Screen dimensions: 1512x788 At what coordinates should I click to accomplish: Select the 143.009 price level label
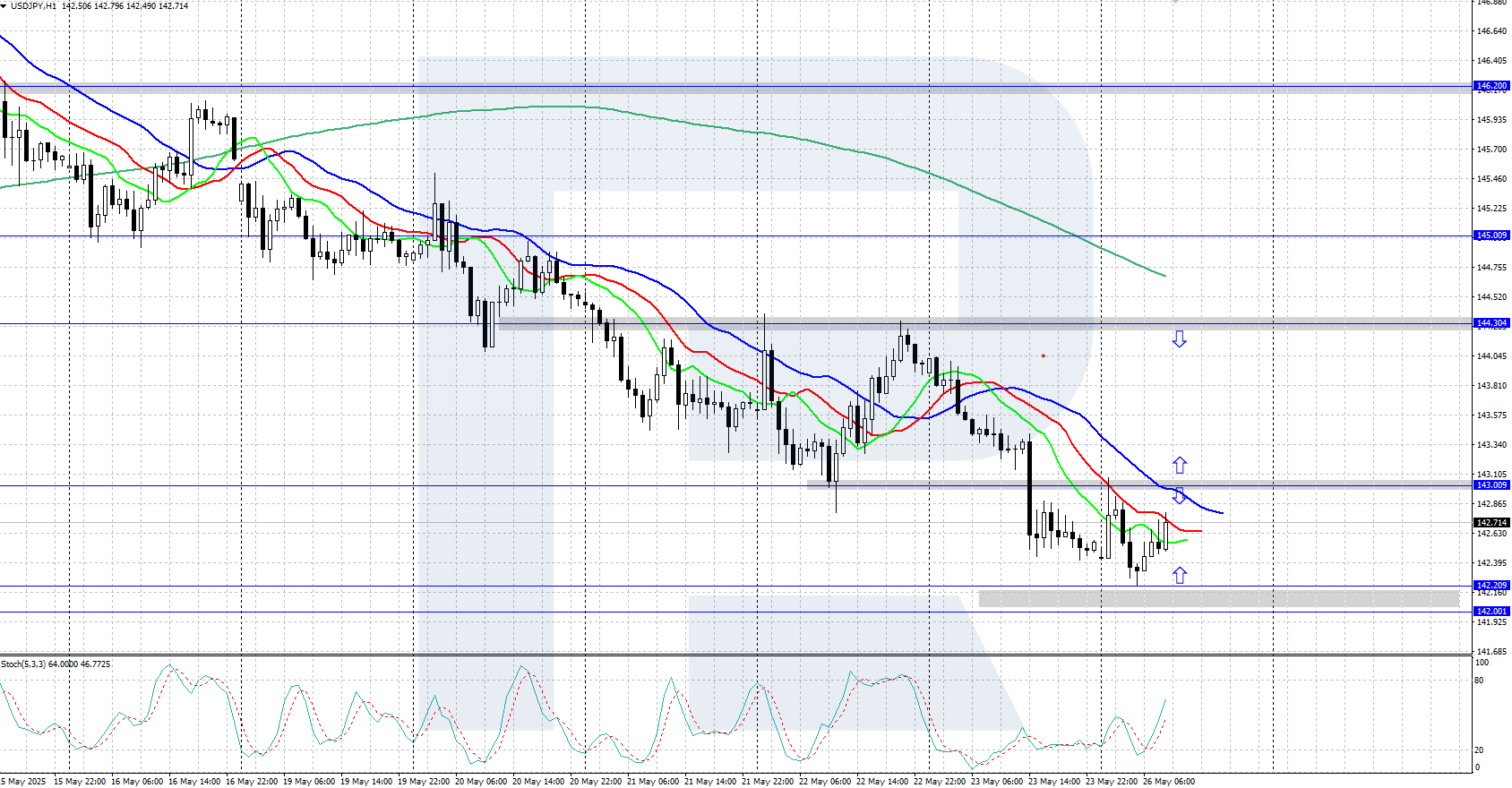(x=1491, y=485)
